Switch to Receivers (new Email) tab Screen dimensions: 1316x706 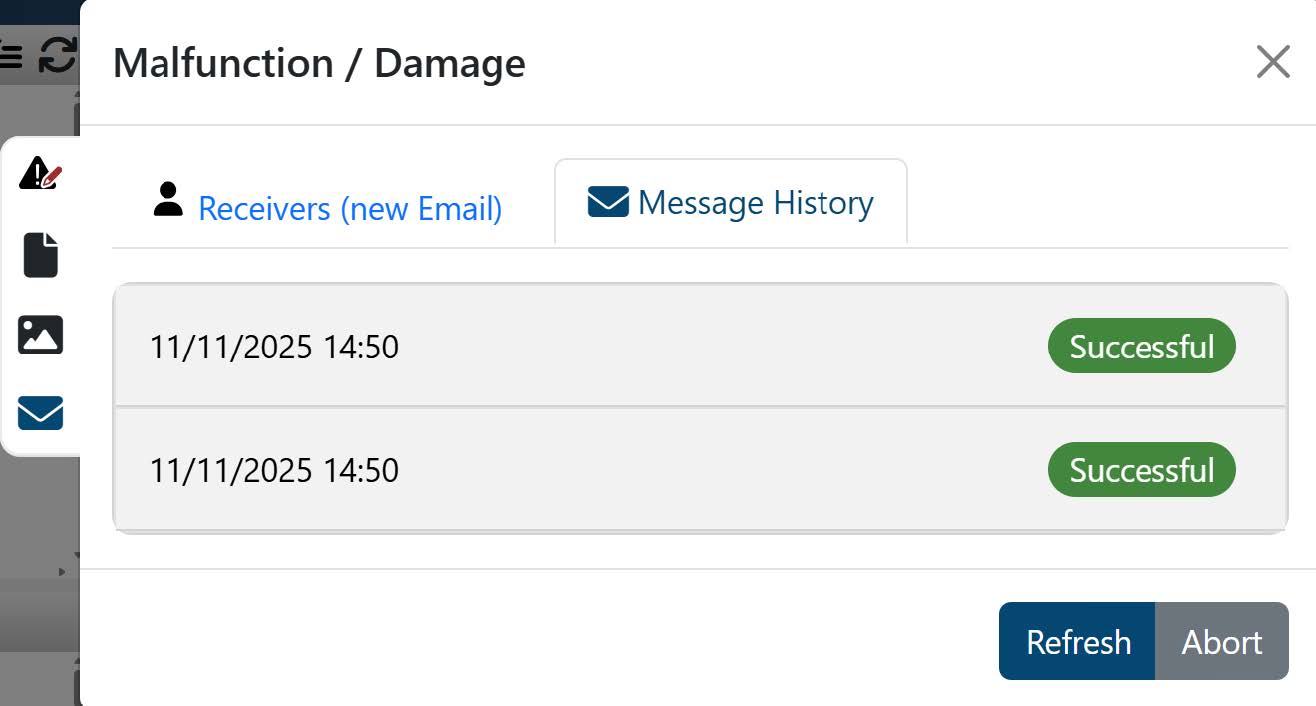point(350,208)
